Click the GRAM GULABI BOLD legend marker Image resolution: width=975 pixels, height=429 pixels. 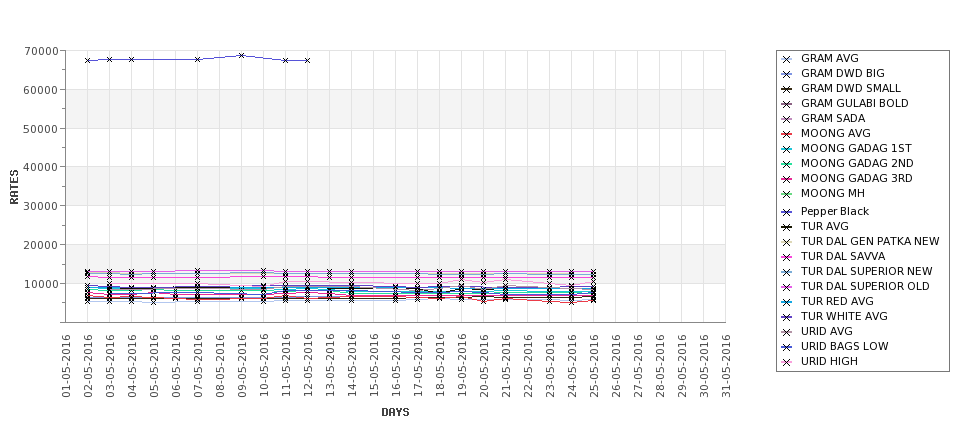point(787,104)
